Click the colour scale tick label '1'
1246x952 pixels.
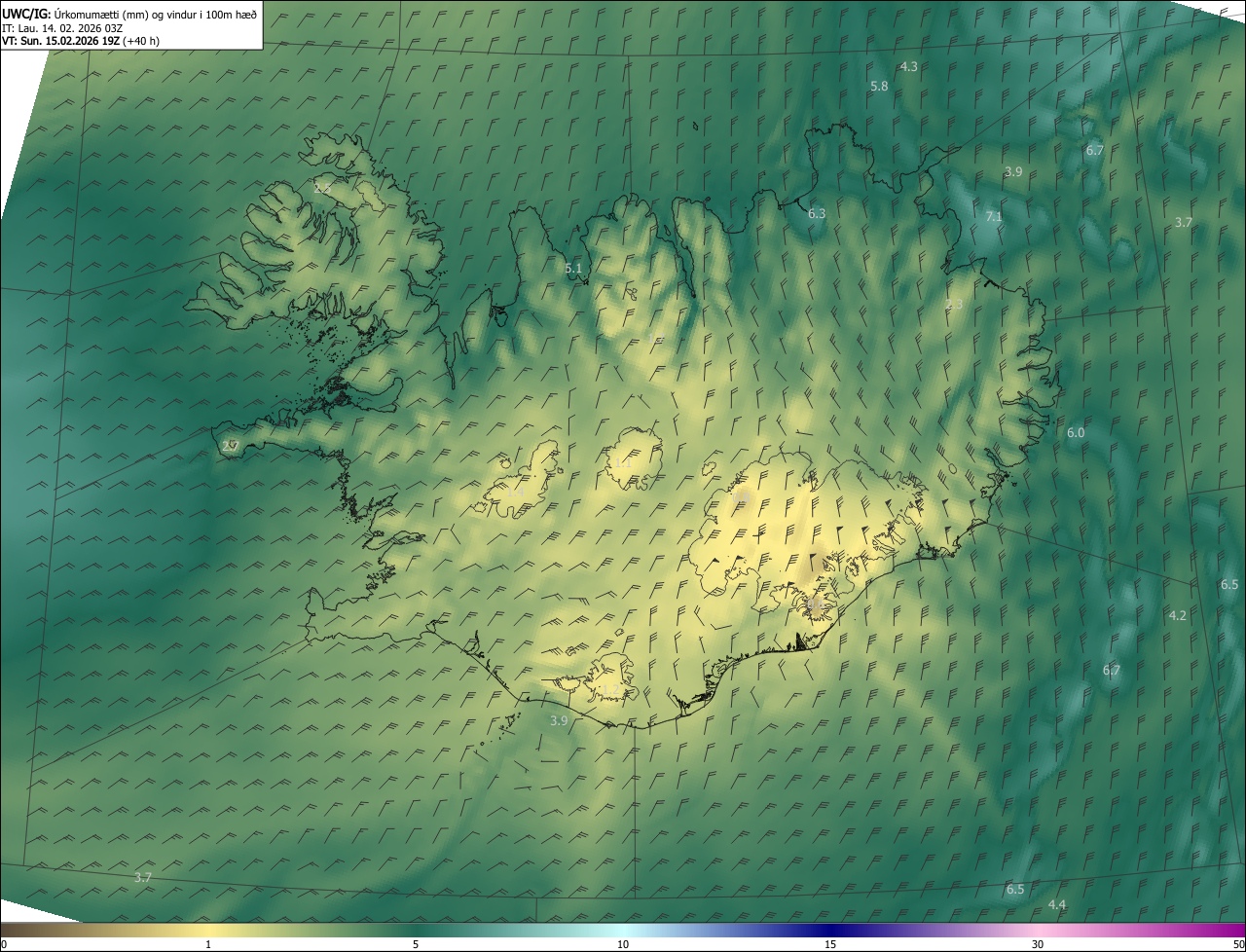tap(208, 945)
